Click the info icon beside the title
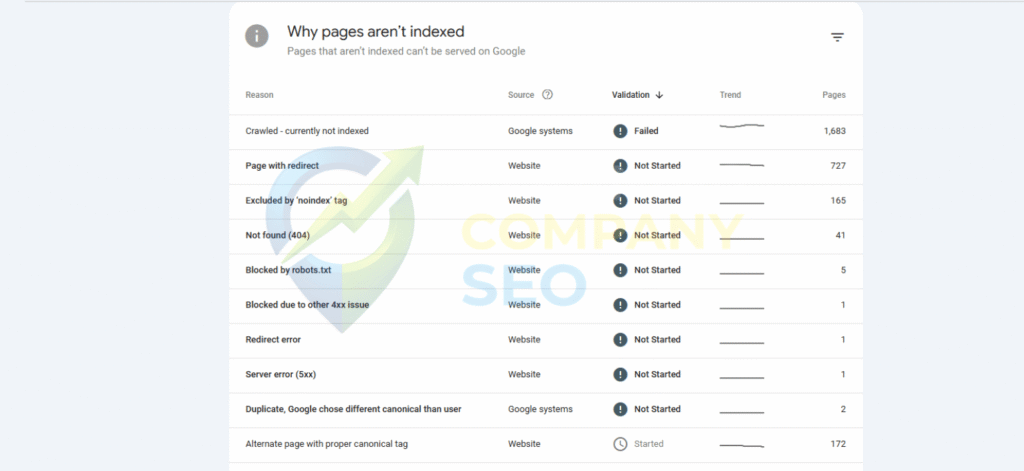 [257, 36]
